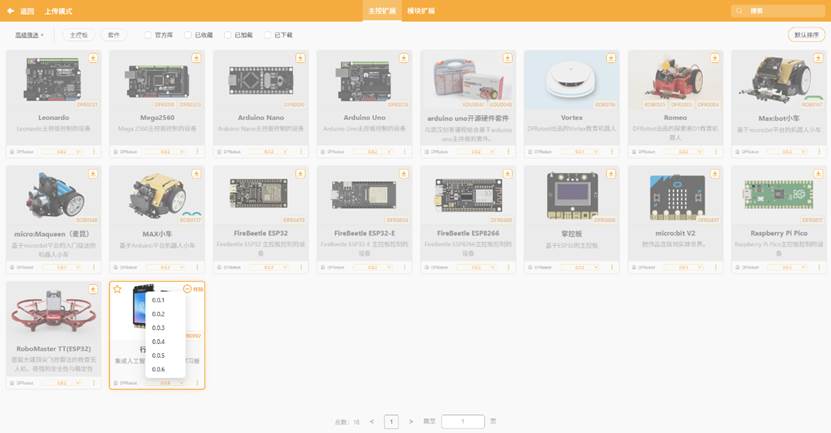The height and width of the screenshot is (433, 831).
Task: Click the 套件 filter button
Action: (114, 34)
